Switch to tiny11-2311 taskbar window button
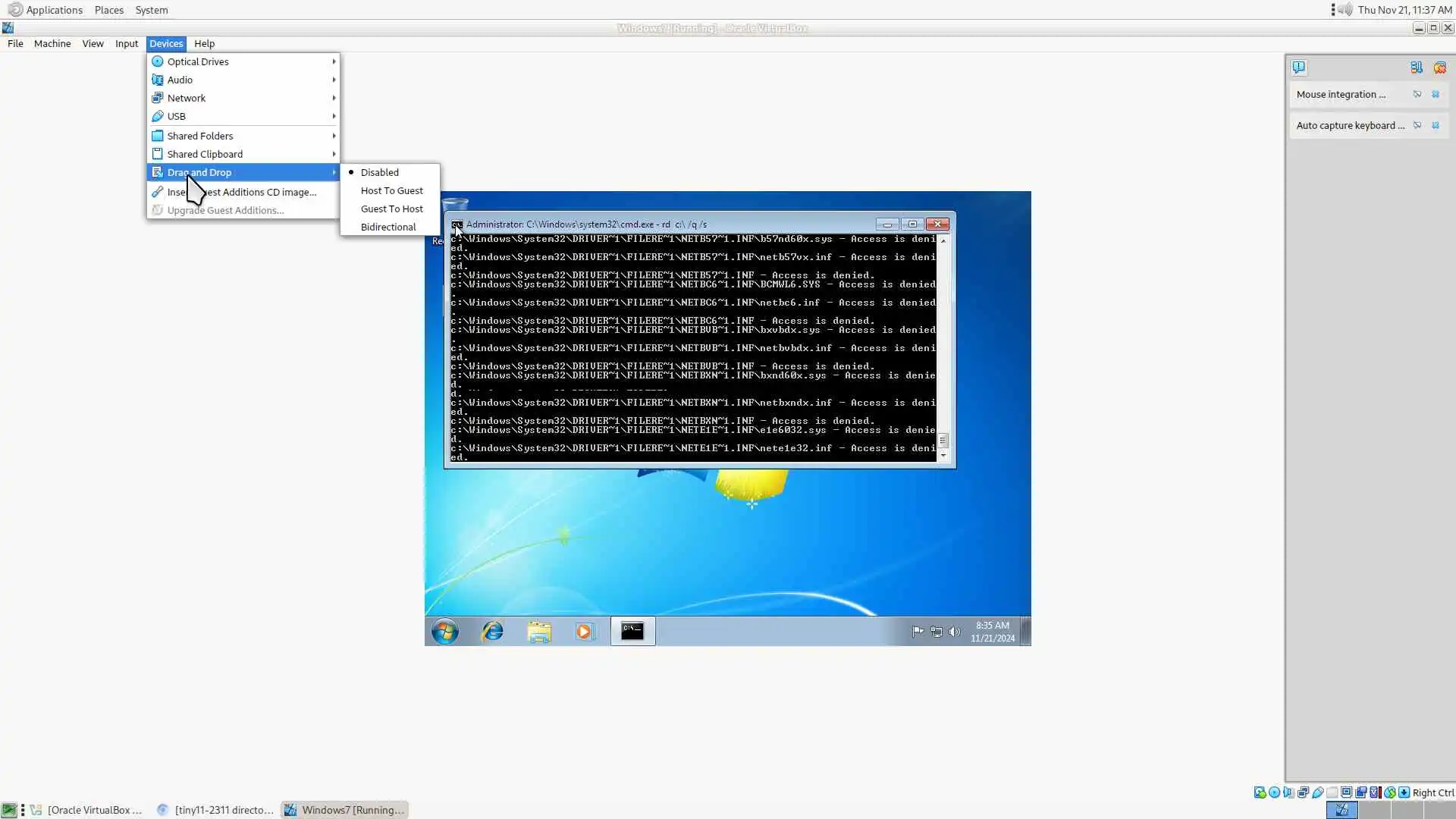 [x=215, y=810]
